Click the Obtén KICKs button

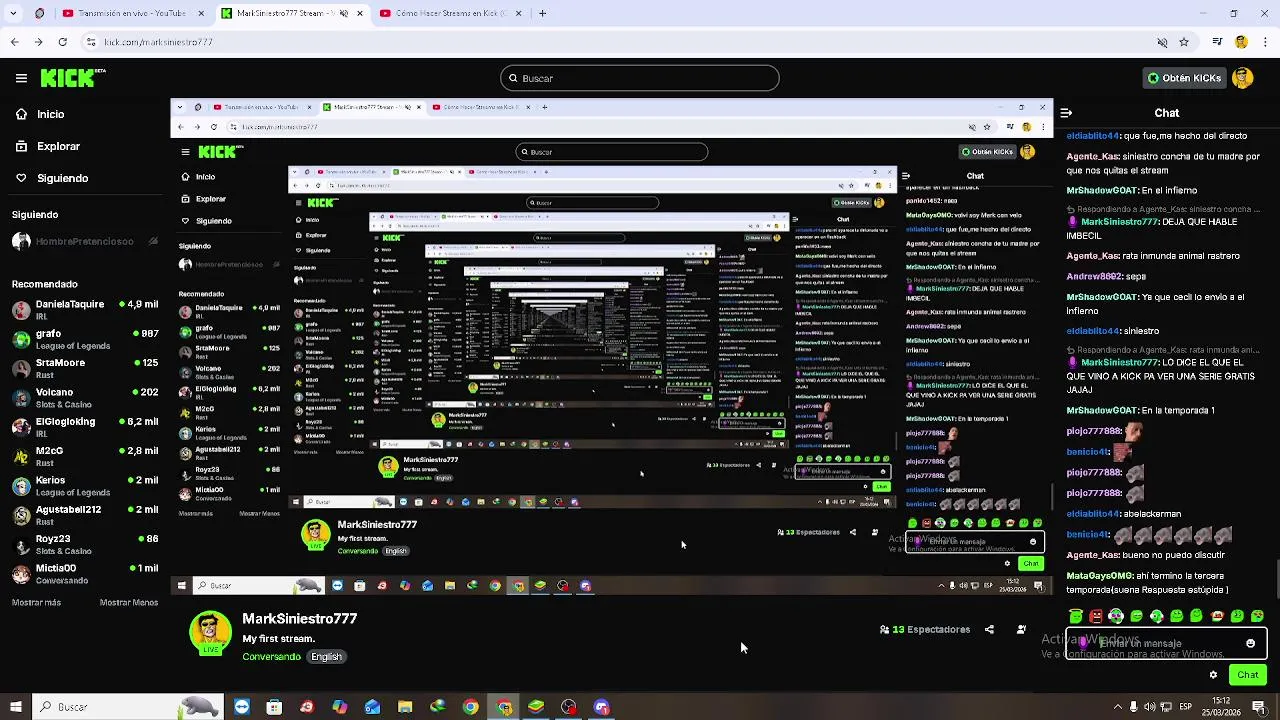1184,78
